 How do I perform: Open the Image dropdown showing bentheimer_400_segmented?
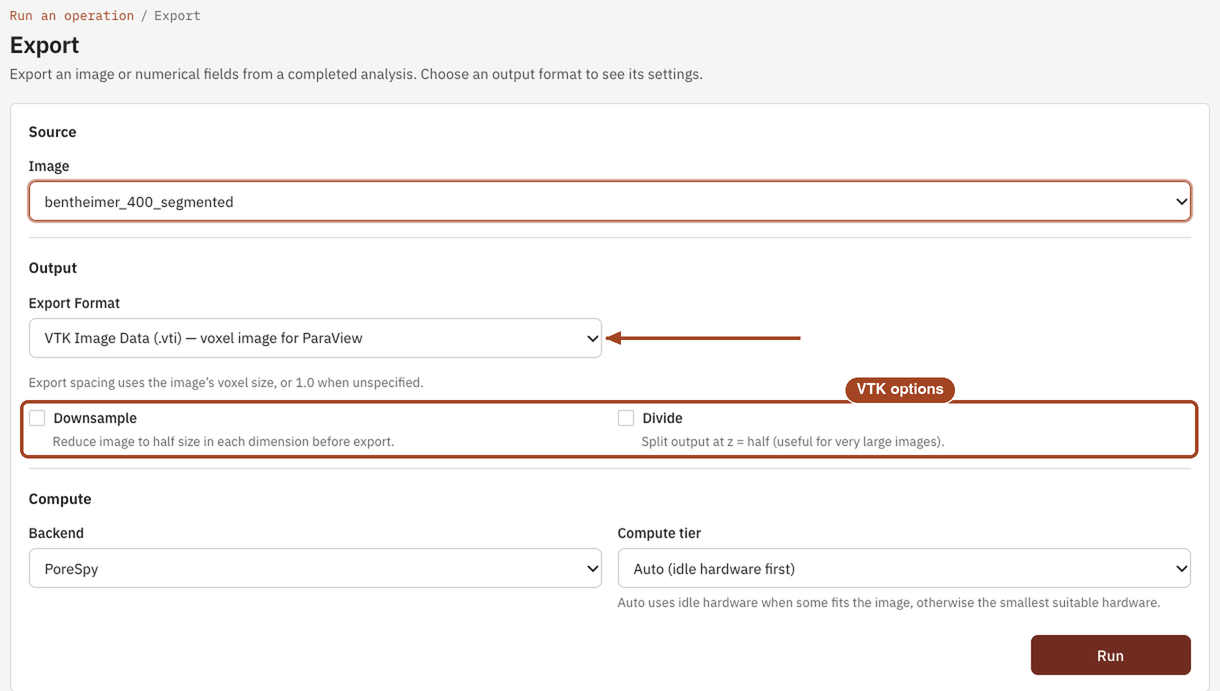(x=610, y=201)
